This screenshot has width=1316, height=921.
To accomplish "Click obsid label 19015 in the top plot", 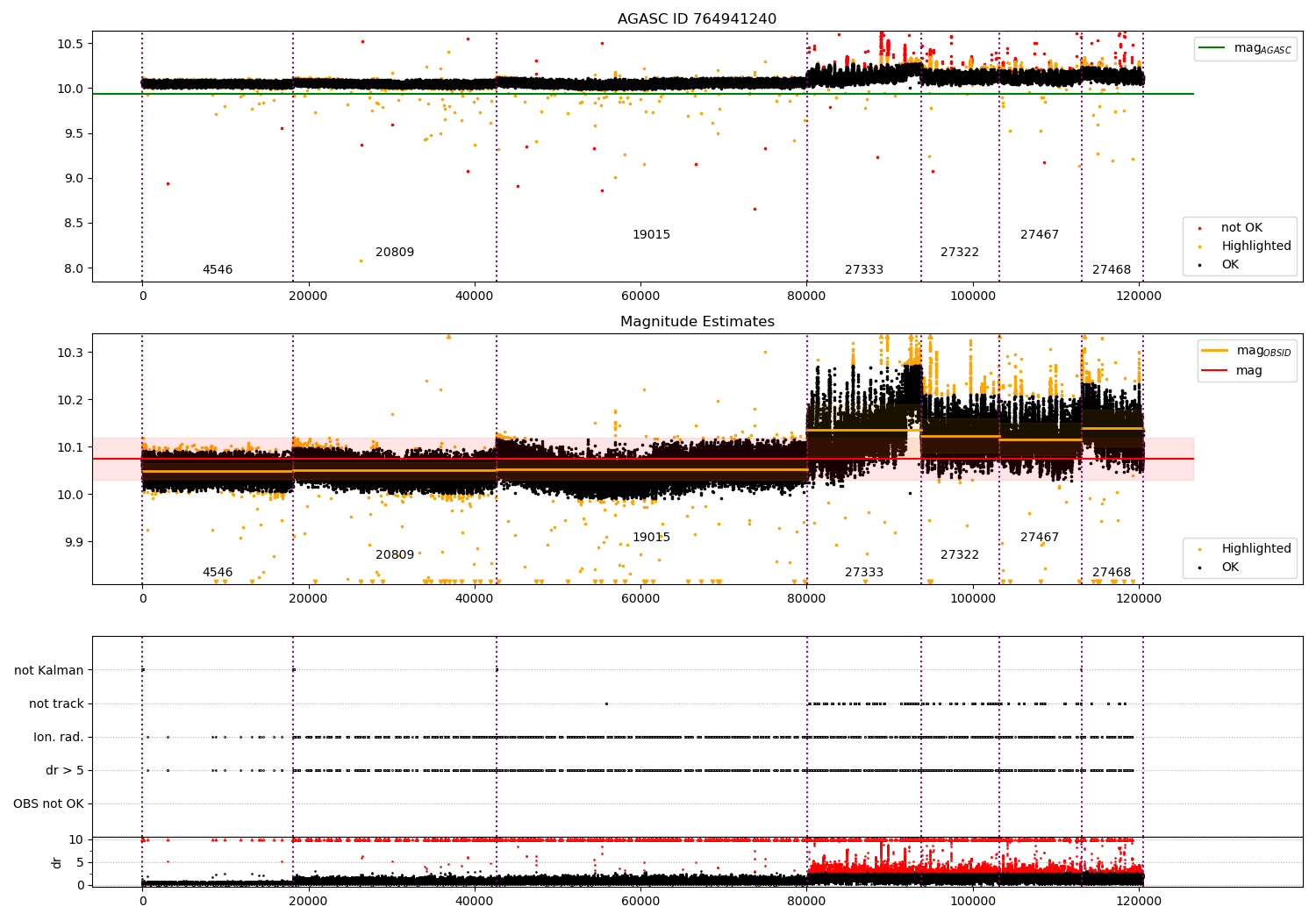I will click(651, 235).
